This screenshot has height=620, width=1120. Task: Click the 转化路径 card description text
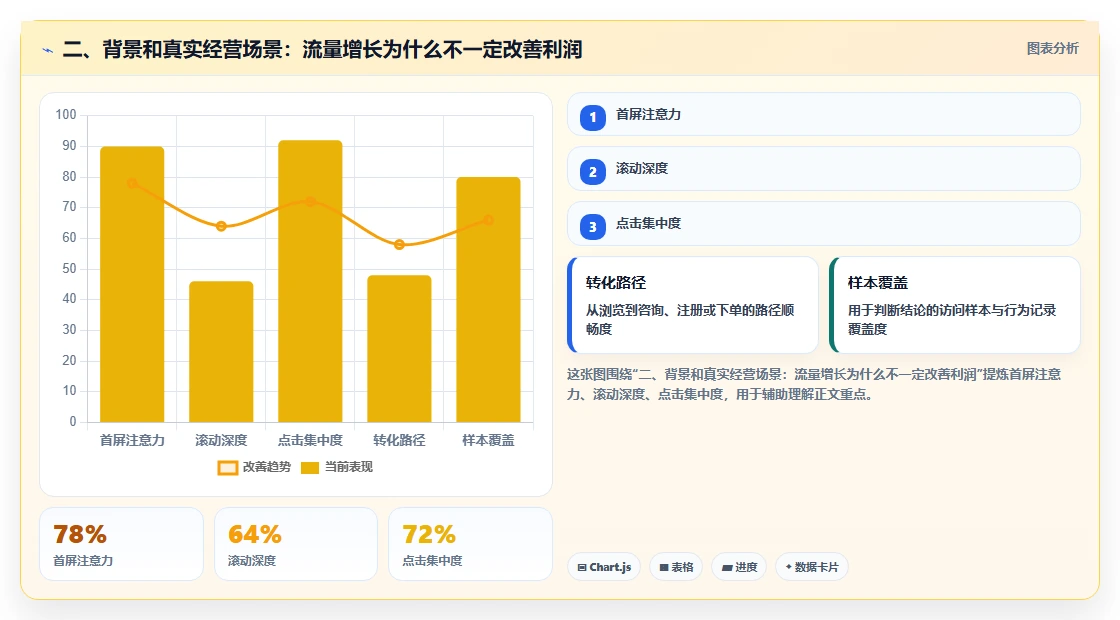tap(690, 319)
